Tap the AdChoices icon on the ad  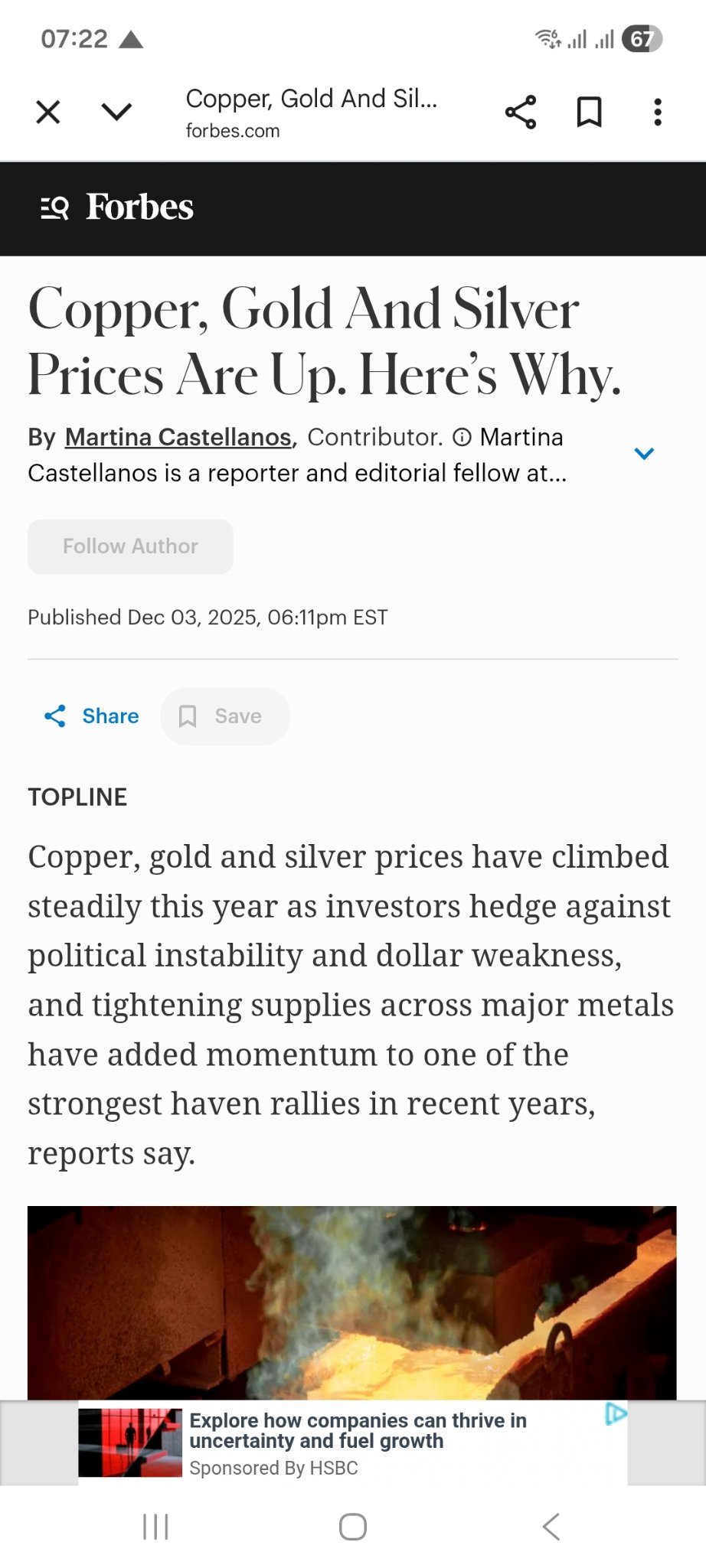pyautogui.click(x=616, y=1413)
